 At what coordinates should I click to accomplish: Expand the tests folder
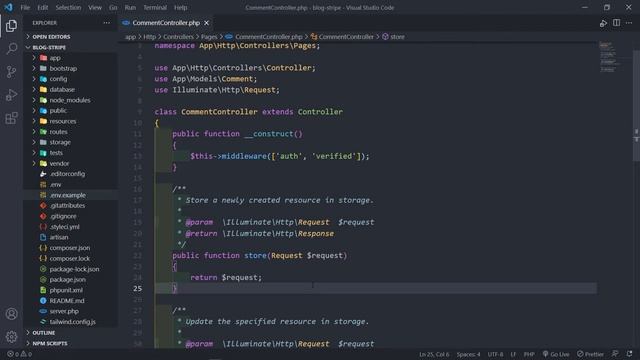tap(56, 153)
